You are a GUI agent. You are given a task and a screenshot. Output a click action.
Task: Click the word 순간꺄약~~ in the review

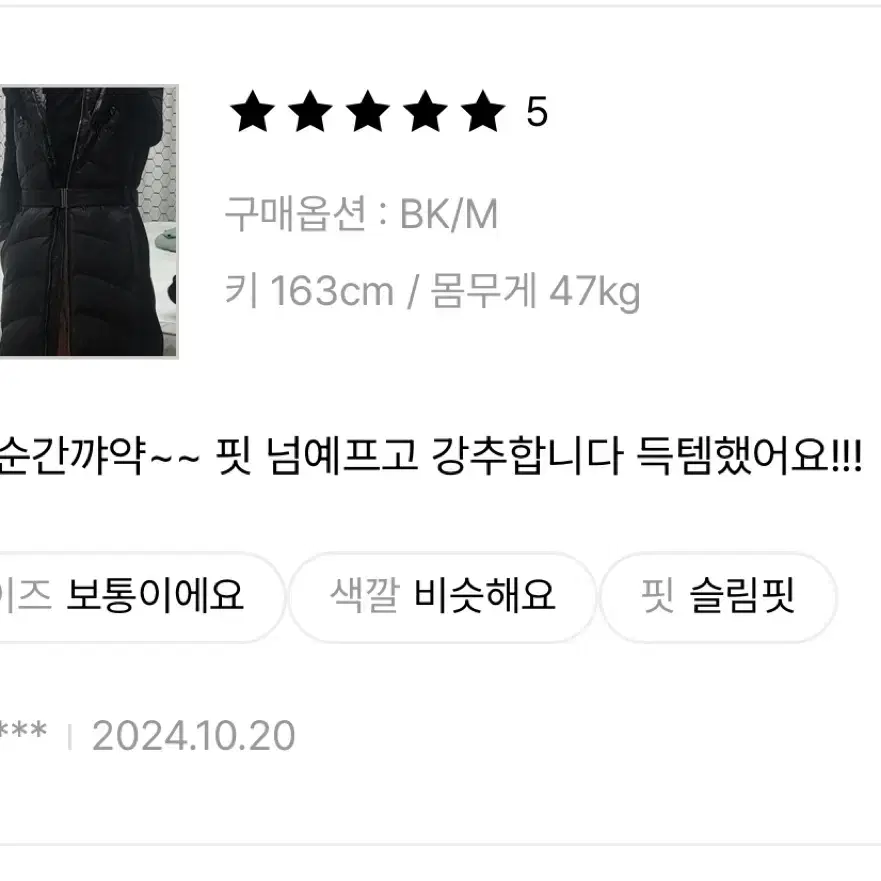pyautogui.click(x=99, y=455)
